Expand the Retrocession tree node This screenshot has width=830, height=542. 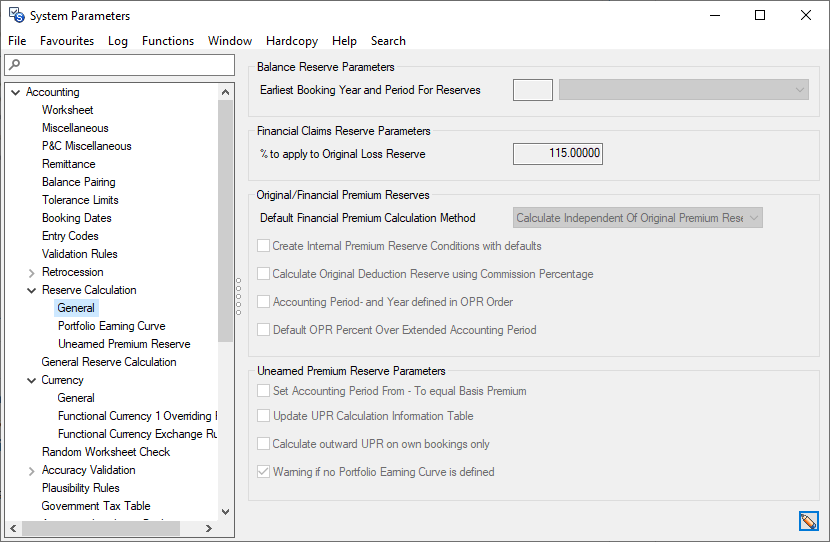[x=31, y=272]
